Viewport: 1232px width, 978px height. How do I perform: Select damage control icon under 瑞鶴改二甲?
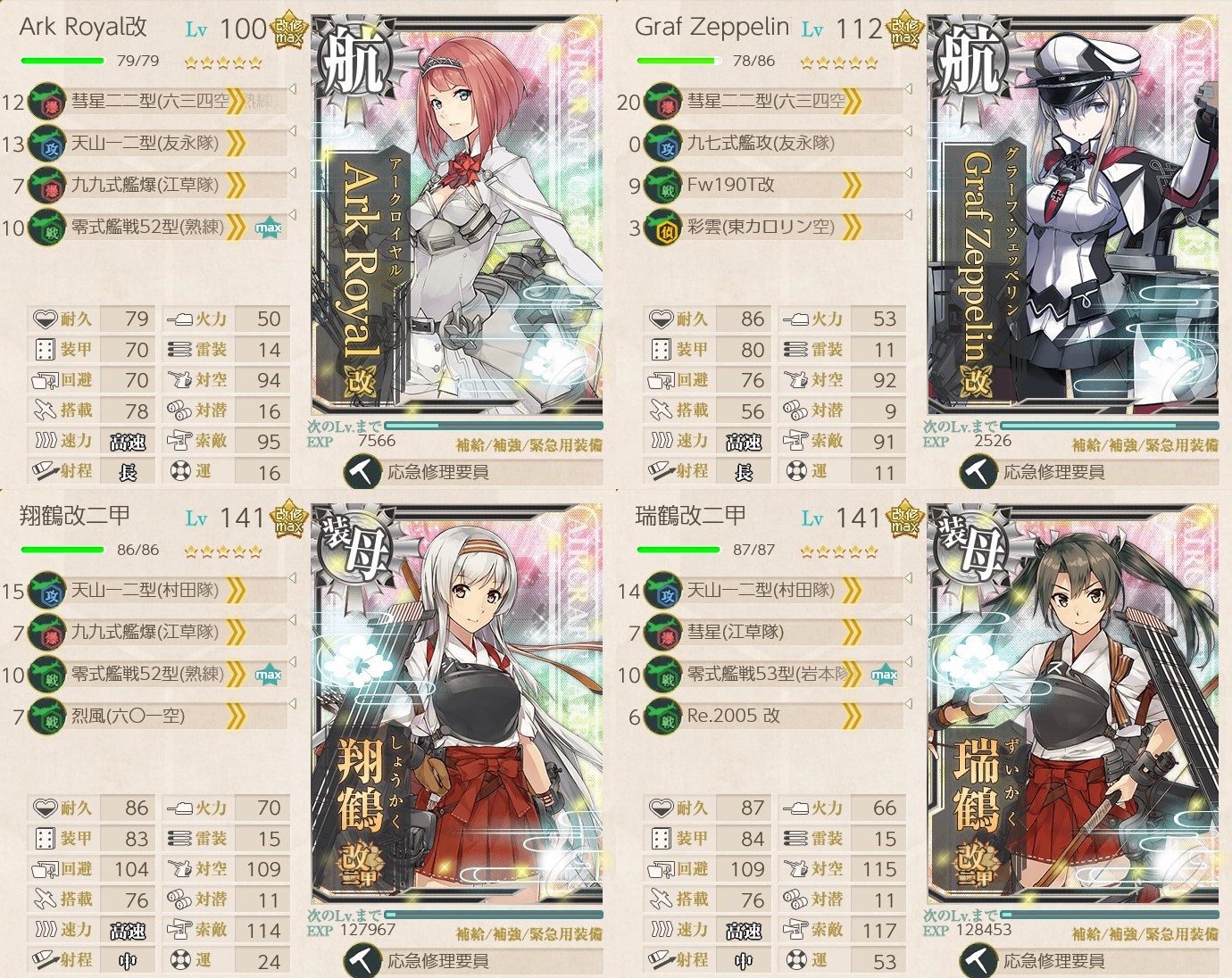tap(978, 960)
